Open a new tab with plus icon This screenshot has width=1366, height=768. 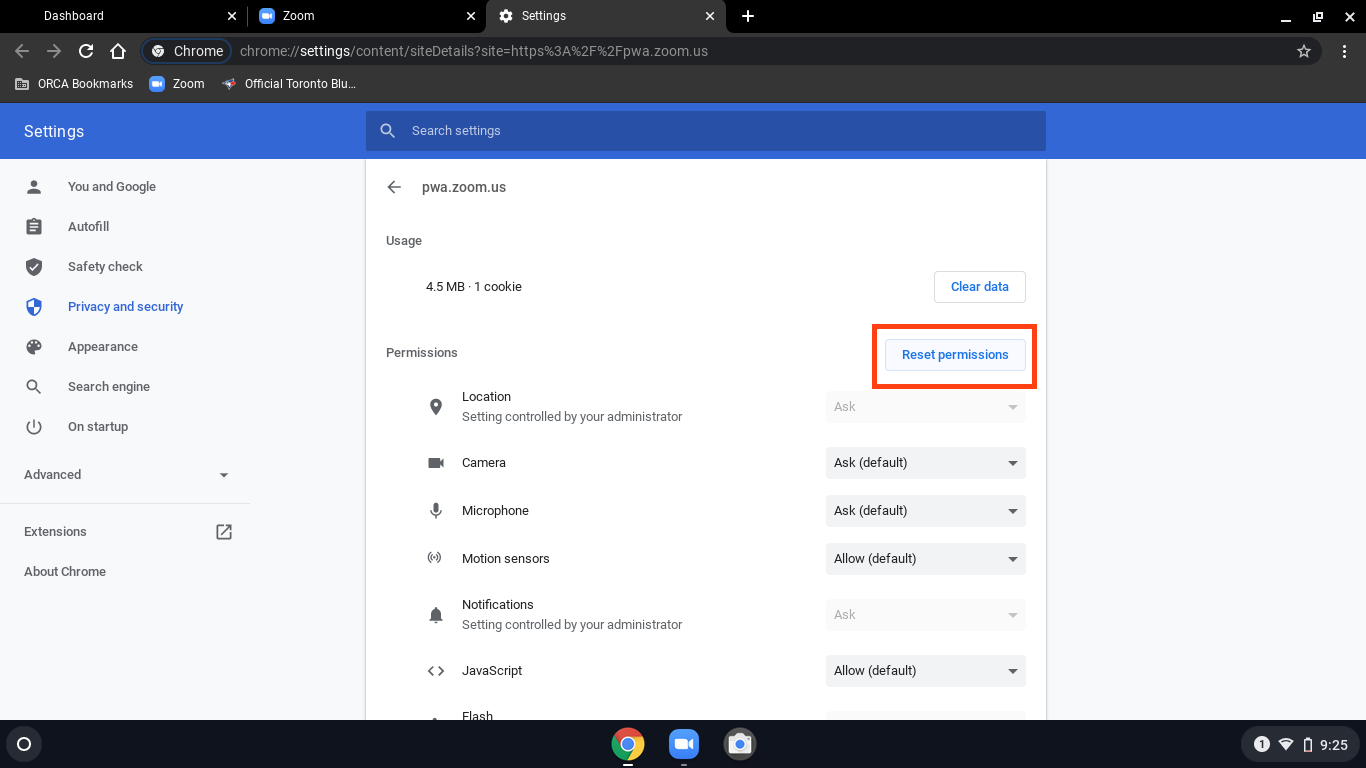click(x=748, y=16)
